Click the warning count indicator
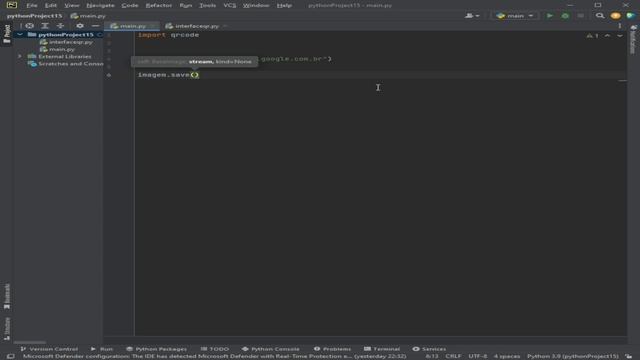Screen dimensions: 640x360 (592, 36)
